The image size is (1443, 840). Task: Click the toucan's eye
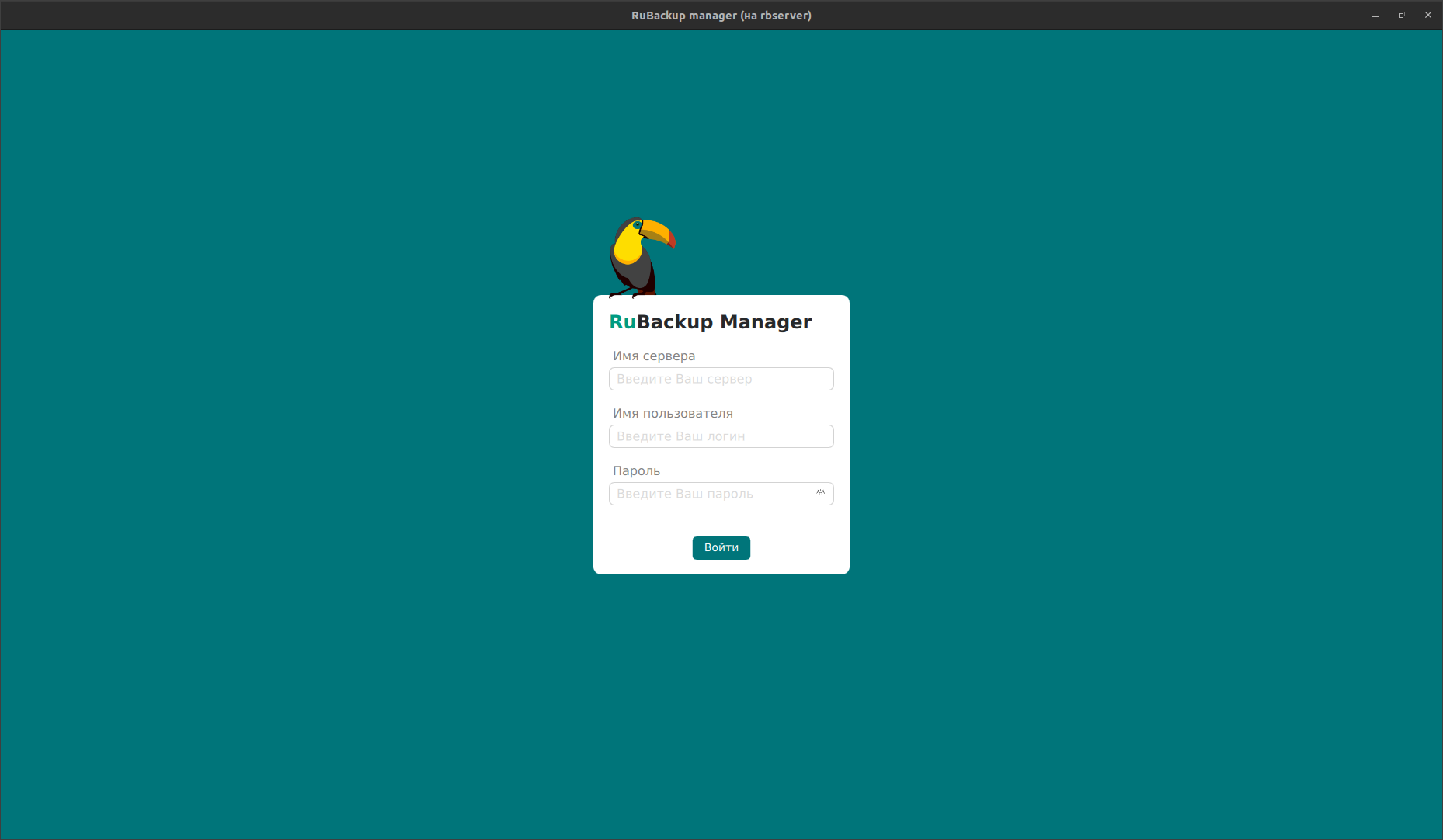[637, 225]
